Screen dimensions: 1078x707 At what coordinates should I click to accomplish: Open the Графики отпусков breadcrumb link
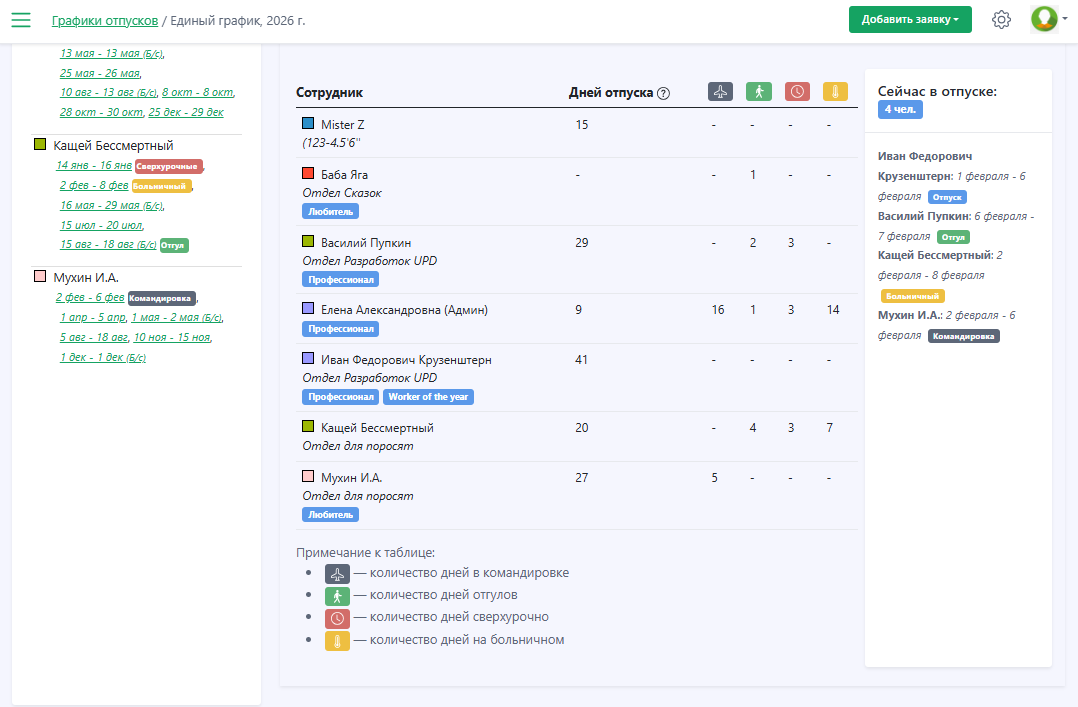point(105,20)
